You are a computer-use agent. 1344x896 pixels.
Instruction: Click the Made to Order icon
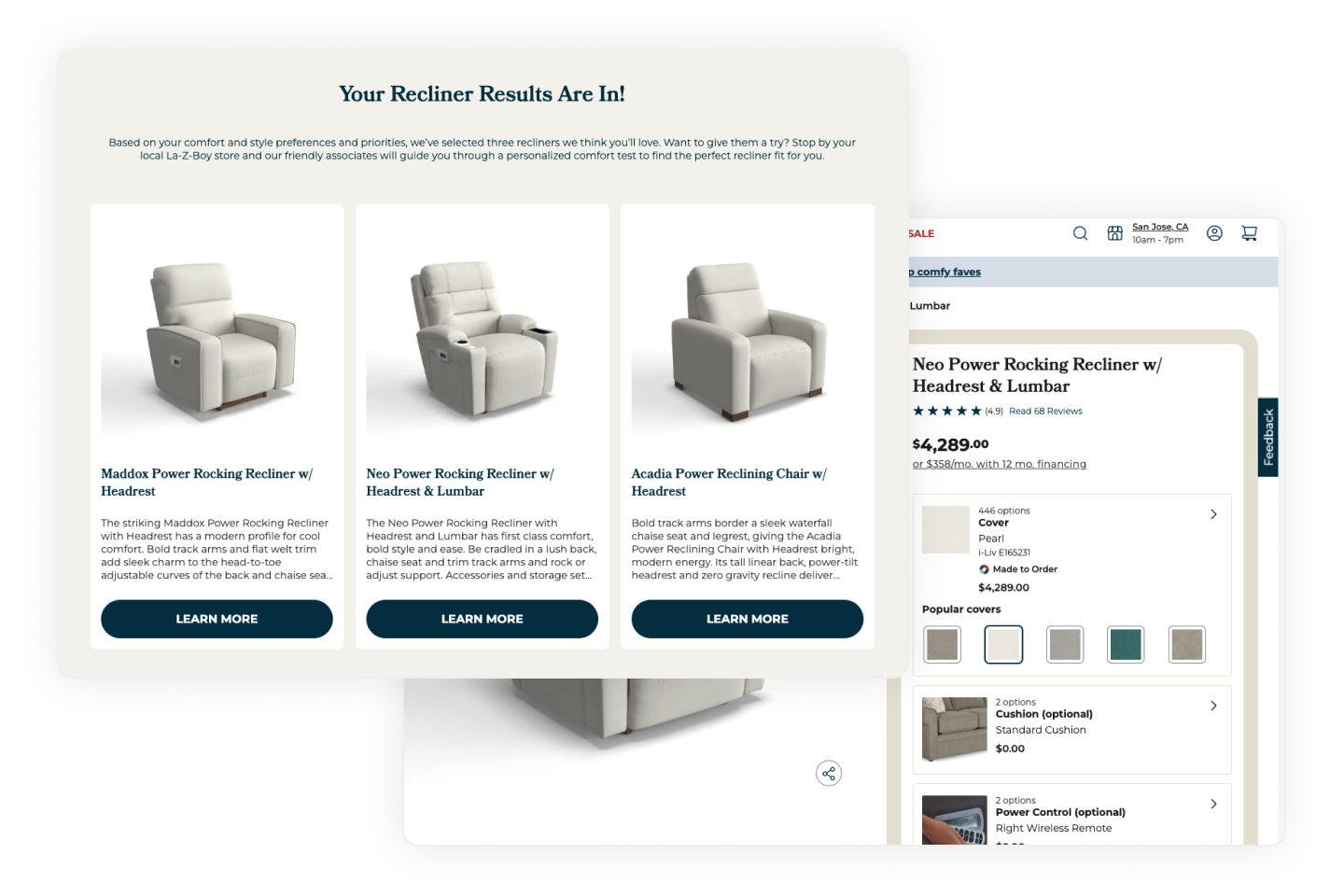984,569
